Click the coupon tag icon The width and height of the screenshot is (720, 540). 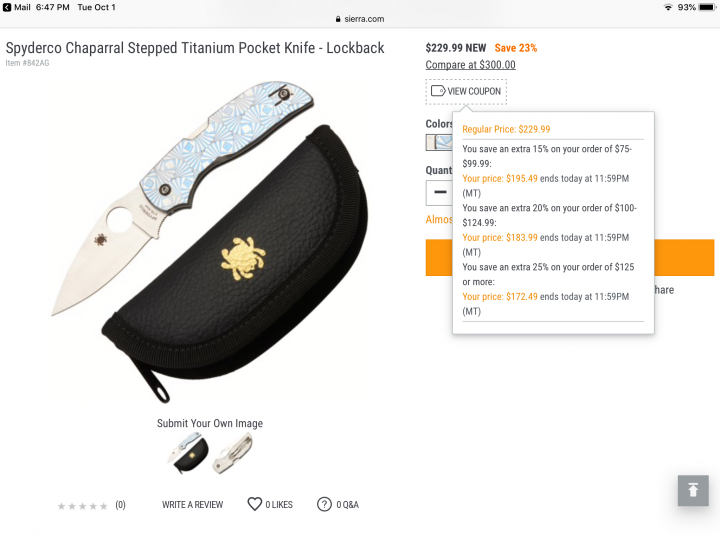(x=438, y=90)
